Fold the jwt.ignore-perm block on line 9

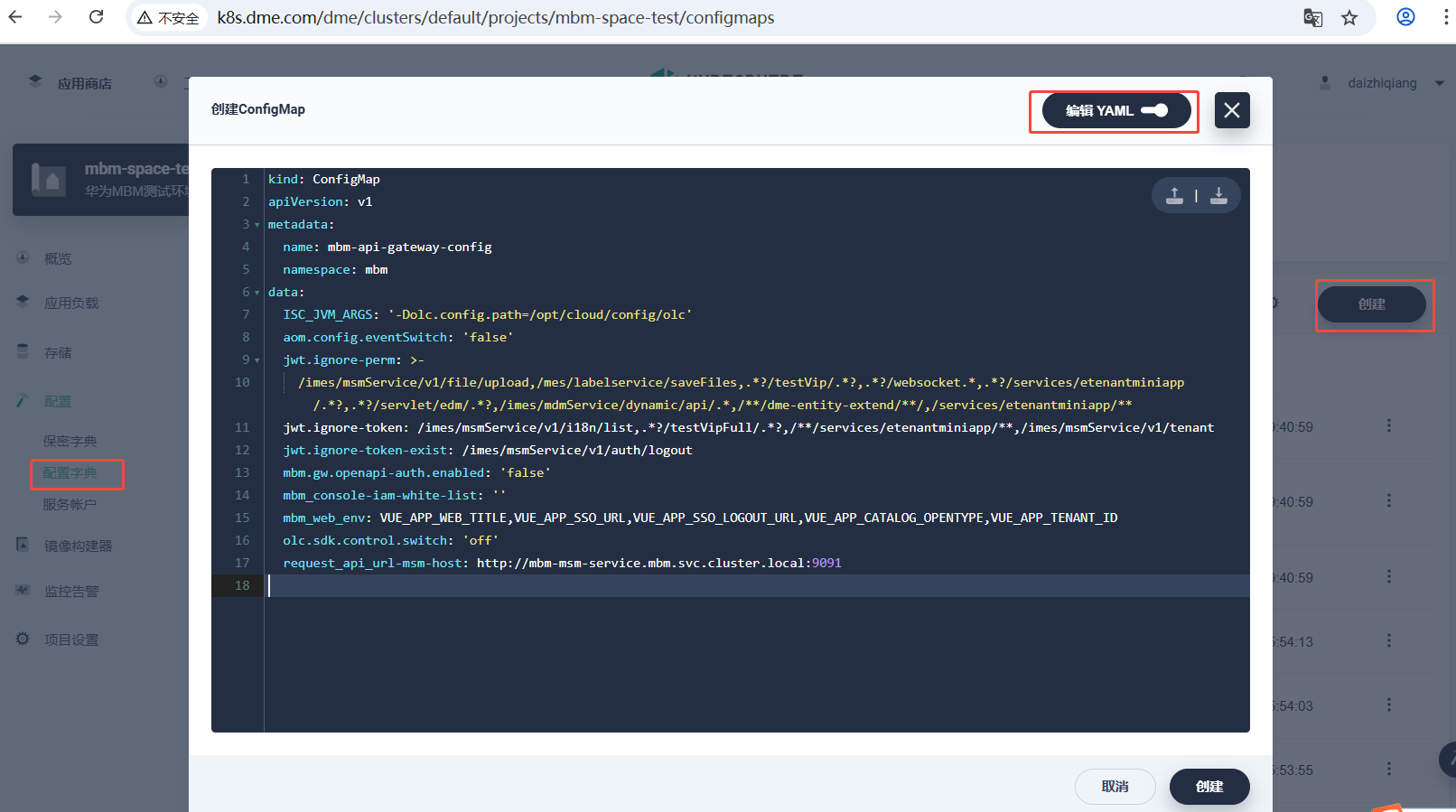257,360
